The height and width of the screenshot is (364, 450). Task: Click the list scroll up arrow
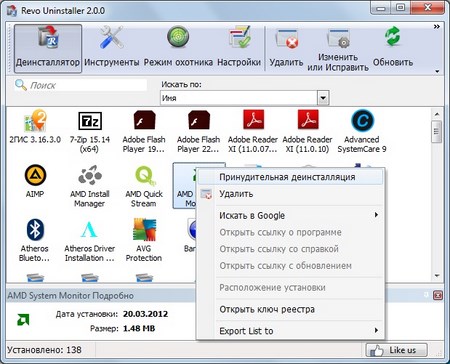[x=437, y=114]
